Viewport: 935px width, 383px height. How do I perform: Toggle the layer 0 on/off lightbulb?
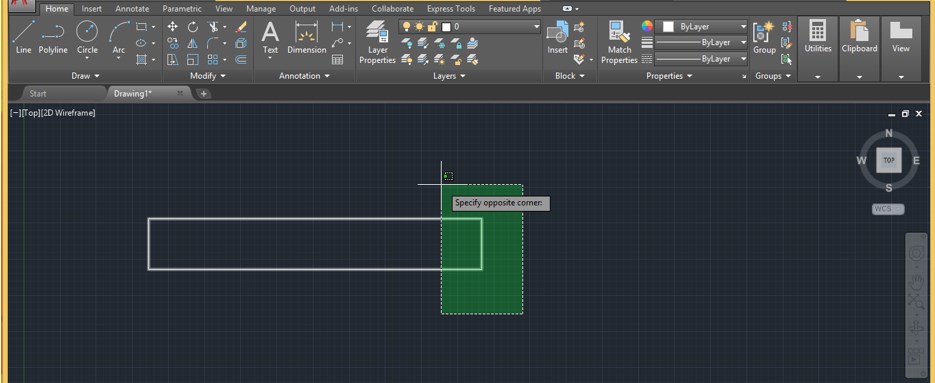coord(407,27)
